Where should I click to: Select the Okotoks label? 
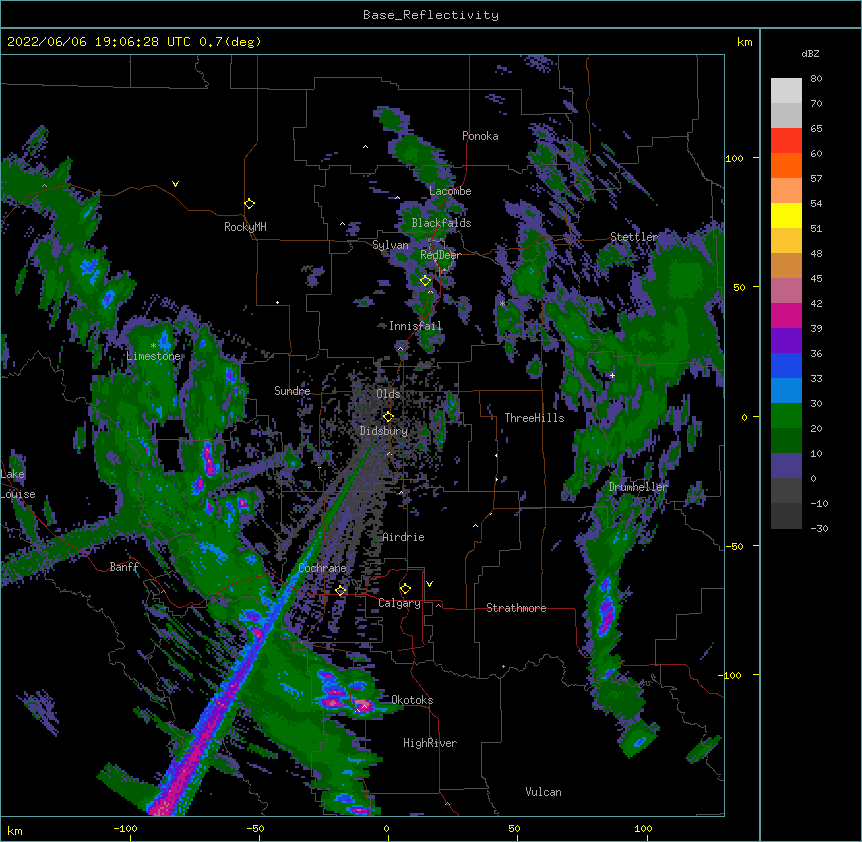412,700
